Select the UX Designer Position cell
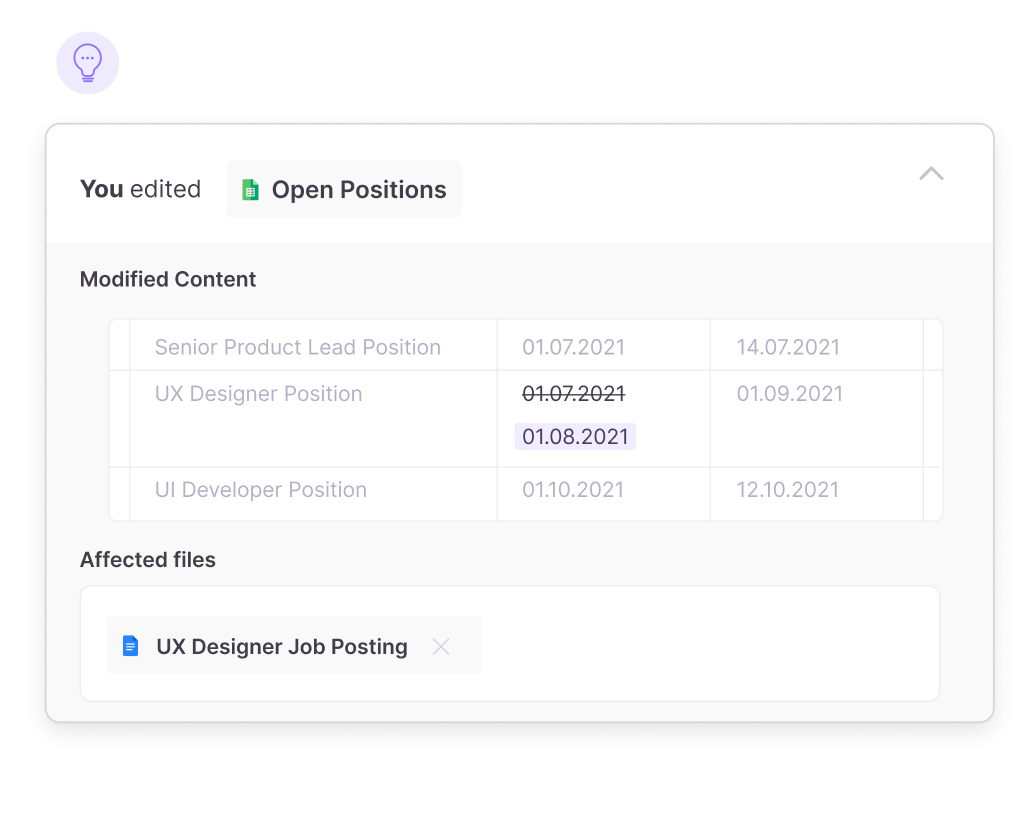Screen dimensions: 1034x824 (258, 394)
